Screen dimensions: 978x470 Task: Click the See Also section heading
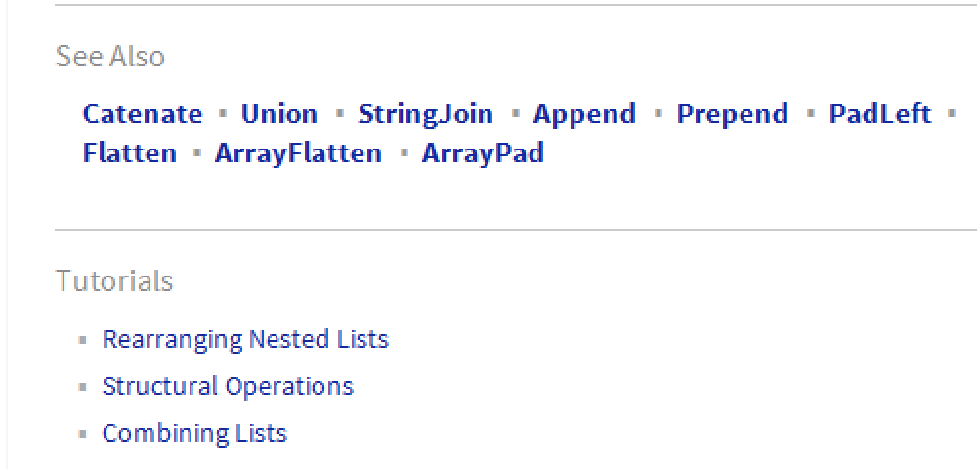tap(110, 56)
